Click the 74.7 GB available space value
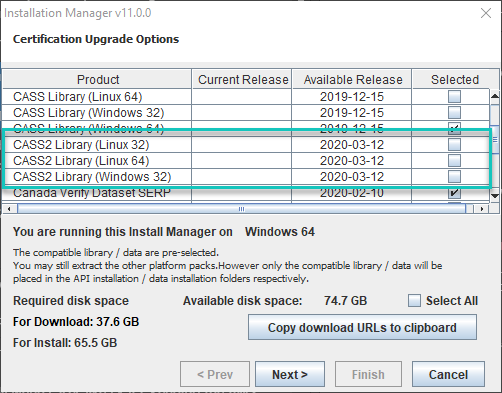Image resolution: width=502 pixels, height=393 pixels. pyautogui.click(x=345, y=301)
